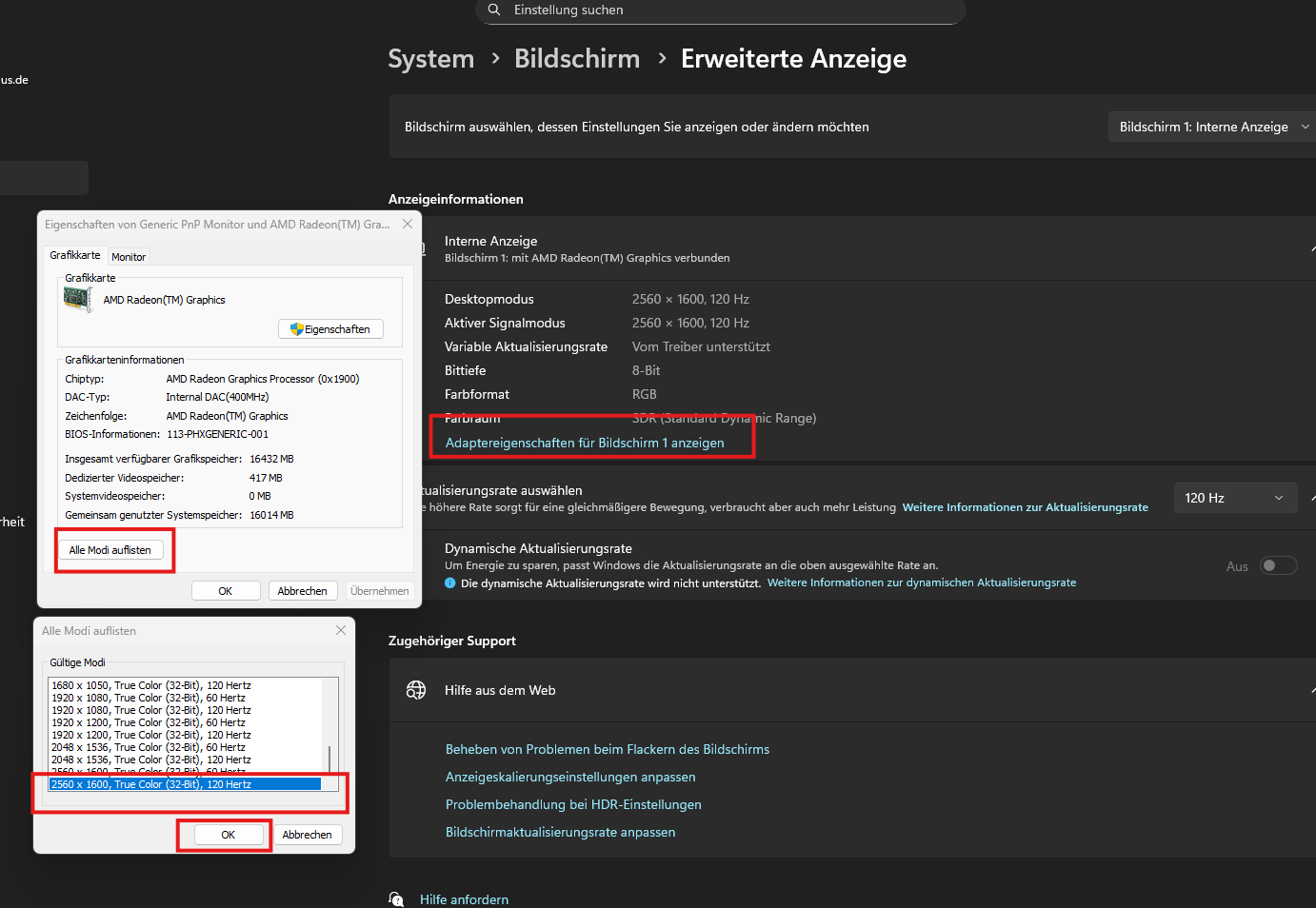
Task: Click the Farbformat value RGB
Action: tap(644, 394)
